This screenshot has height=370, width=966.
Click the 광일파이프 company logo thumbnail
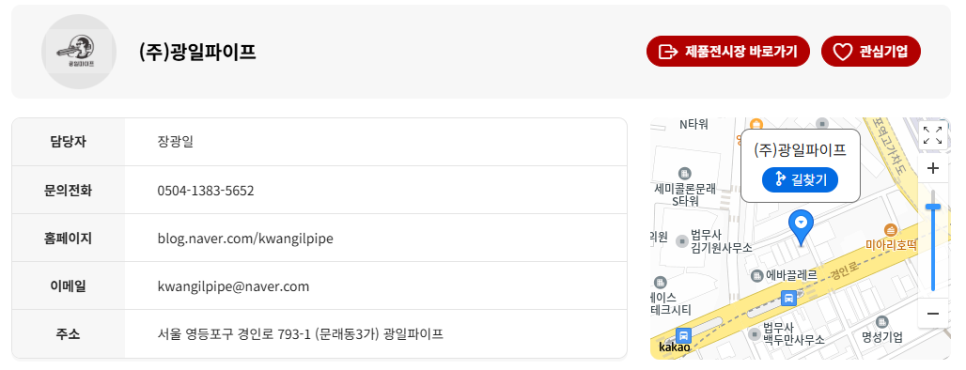click(79, 52)
